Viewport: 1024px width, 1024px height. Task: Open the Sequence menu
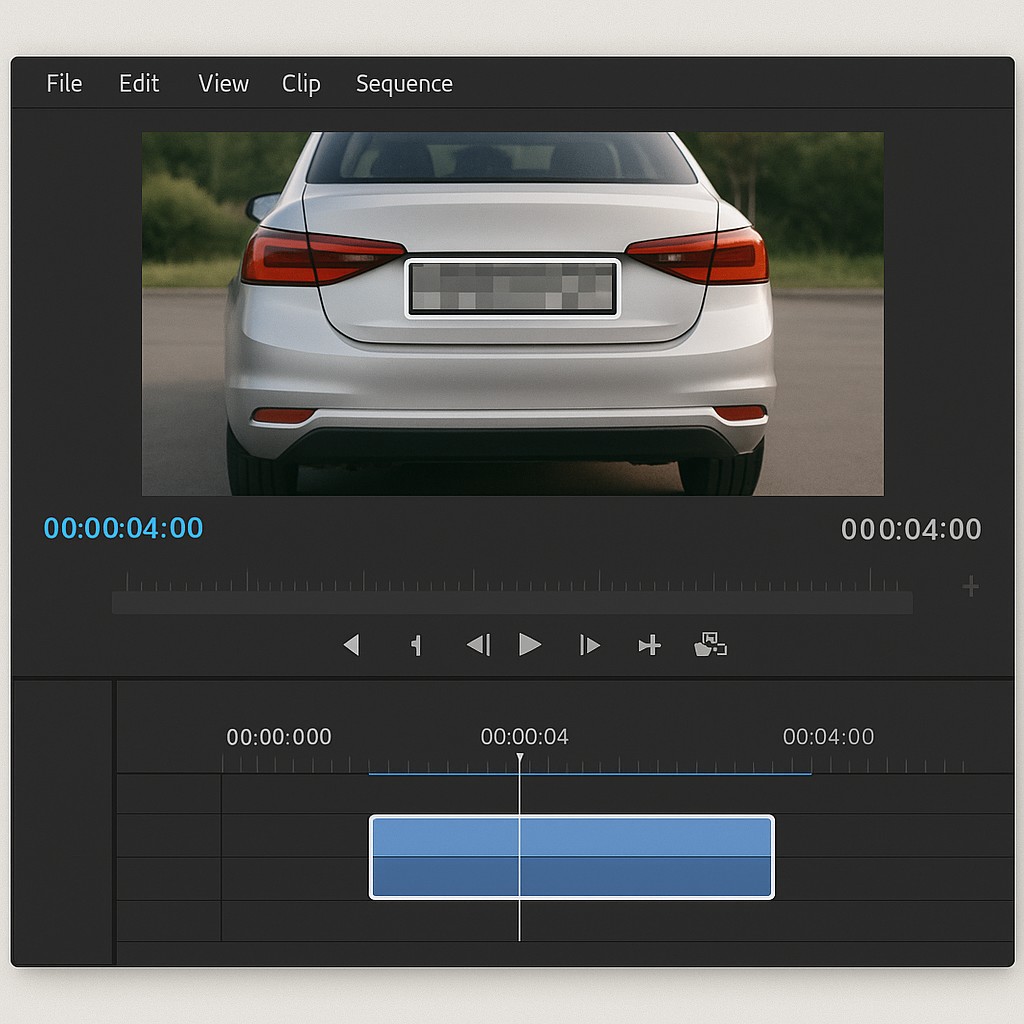(x=404, y=84)
